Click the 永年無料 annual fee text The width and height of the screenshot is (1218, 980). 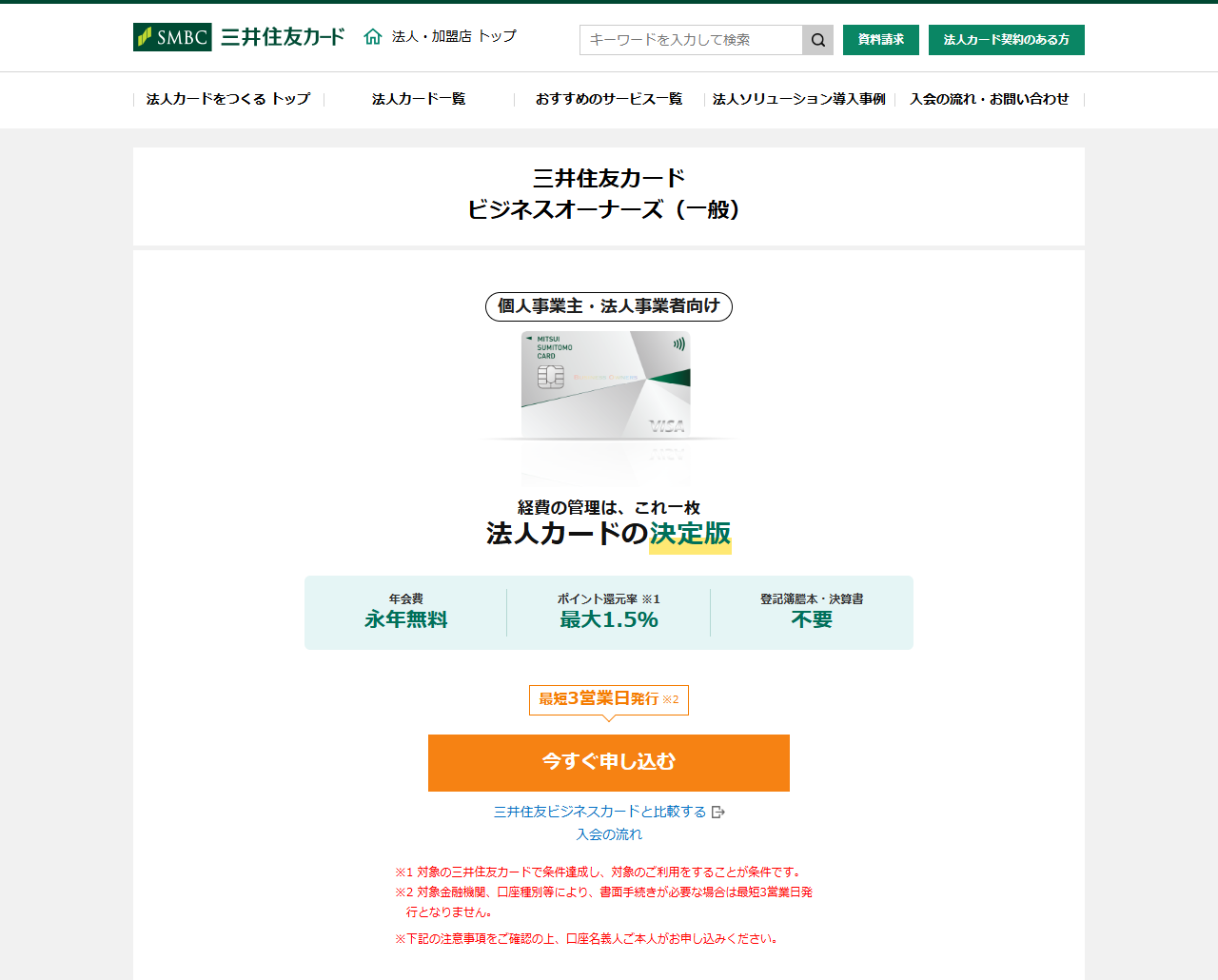(x=406, y=619)
